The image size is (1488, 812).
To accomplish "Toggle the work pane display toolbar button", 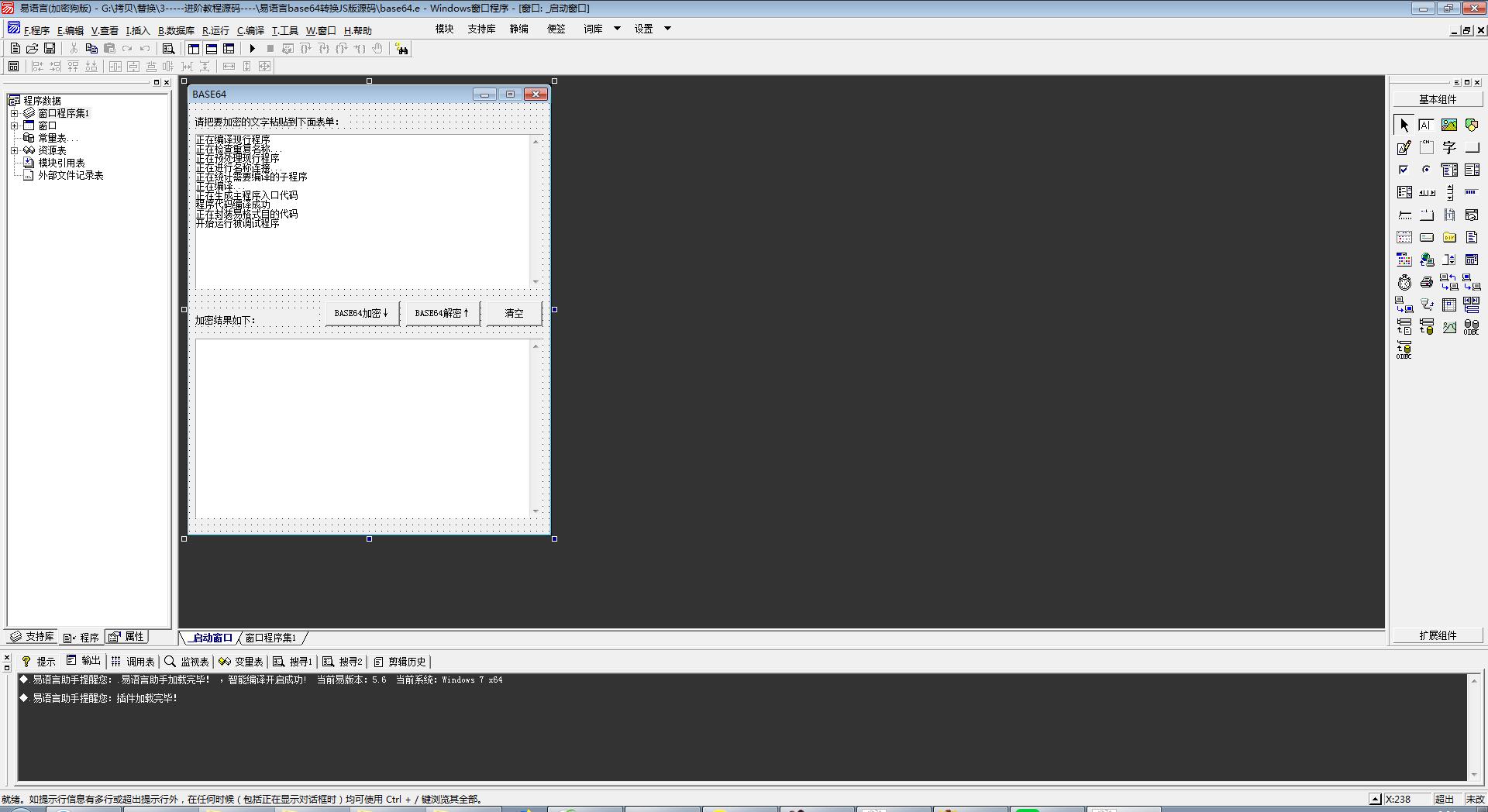I will pos(194,48).
